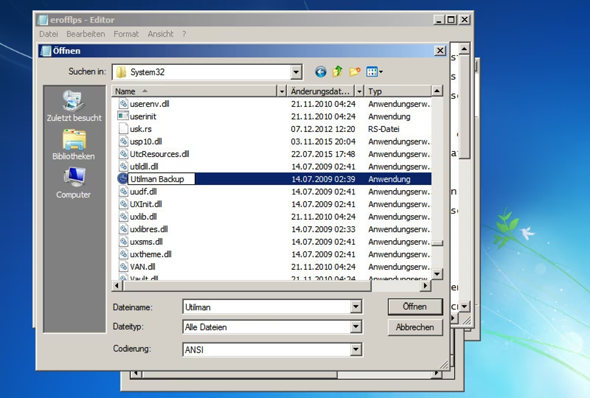Select the usk.rs RS-Datei type cell
The height and width of the screenshot is (398, 590).
tap(383, 129)
